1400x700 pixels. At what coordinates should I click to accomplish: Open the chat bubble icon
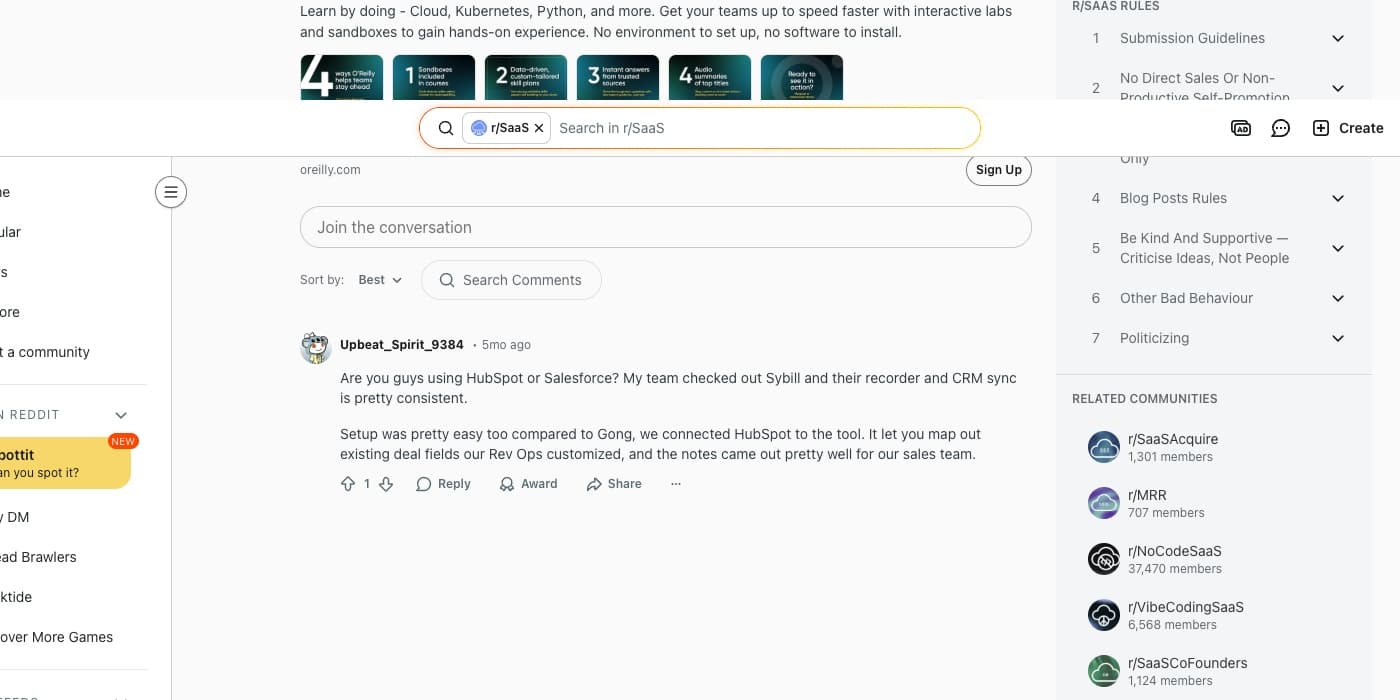point(1281,128)
